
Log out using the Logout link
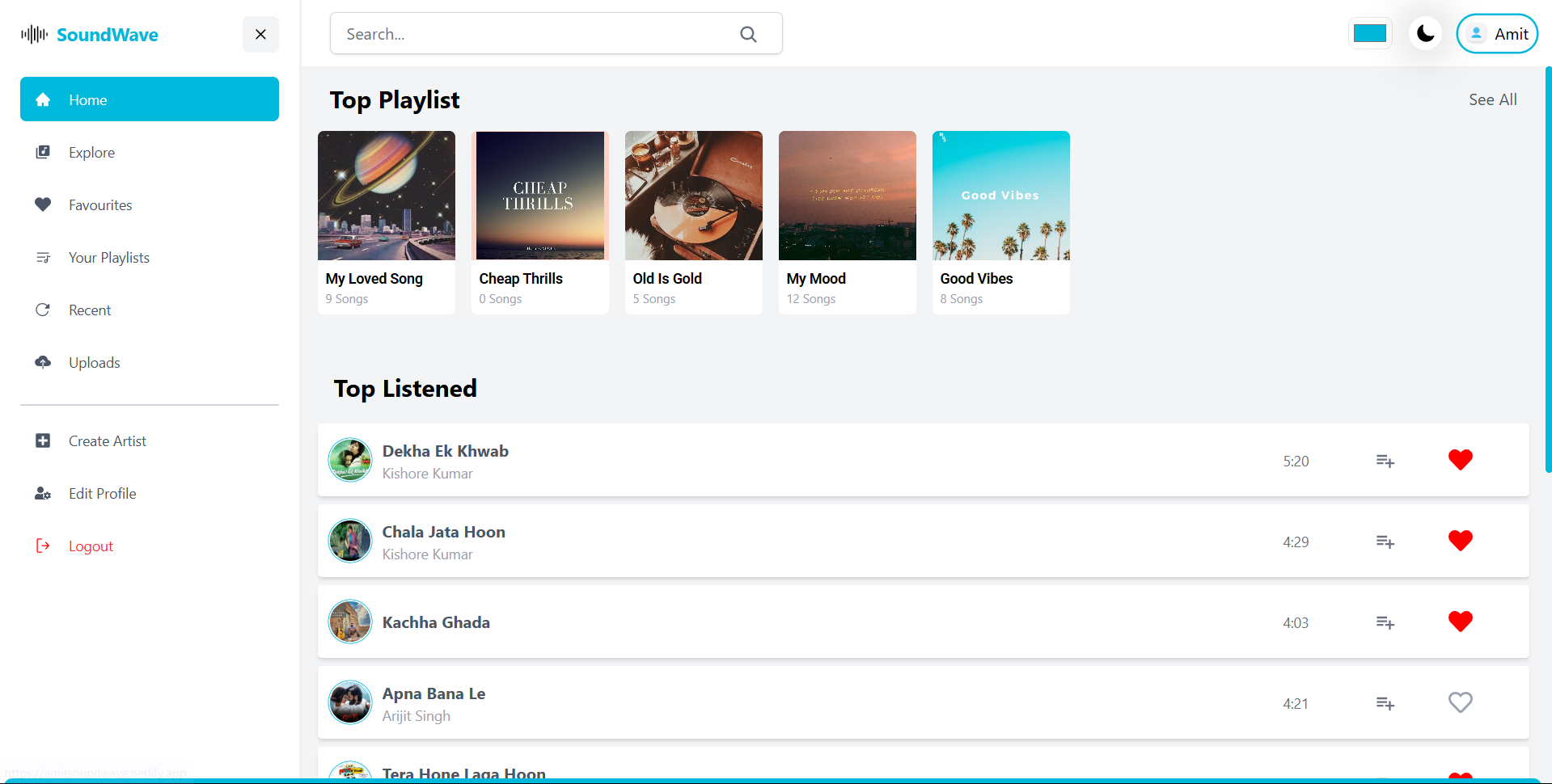tap(150, 546)
